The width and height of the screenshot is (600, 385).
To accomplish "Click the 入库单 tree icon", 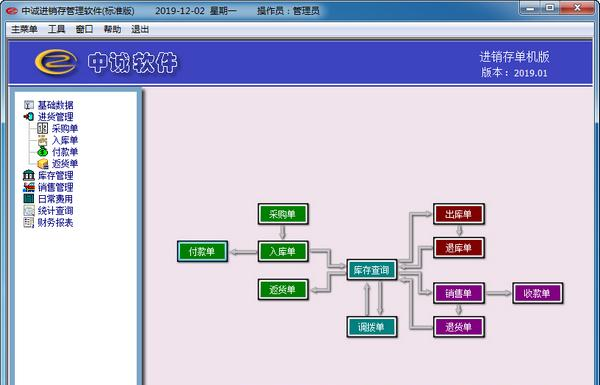I will [x=42, y=140].
